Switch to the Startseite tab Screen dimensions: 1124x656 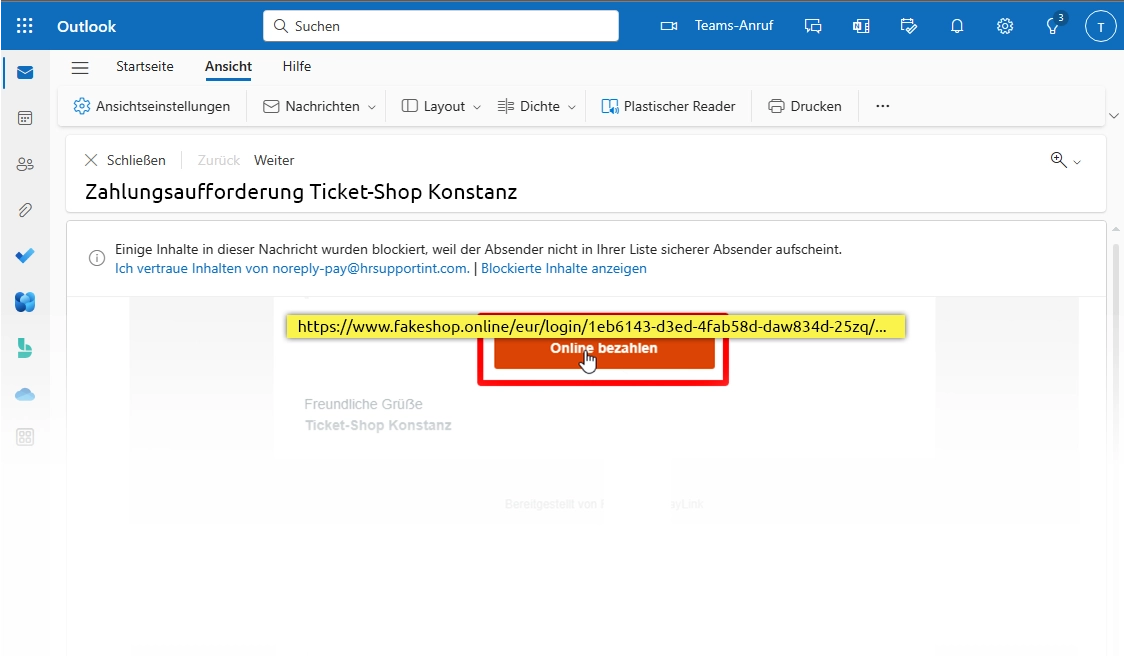(x=145, y=67)
